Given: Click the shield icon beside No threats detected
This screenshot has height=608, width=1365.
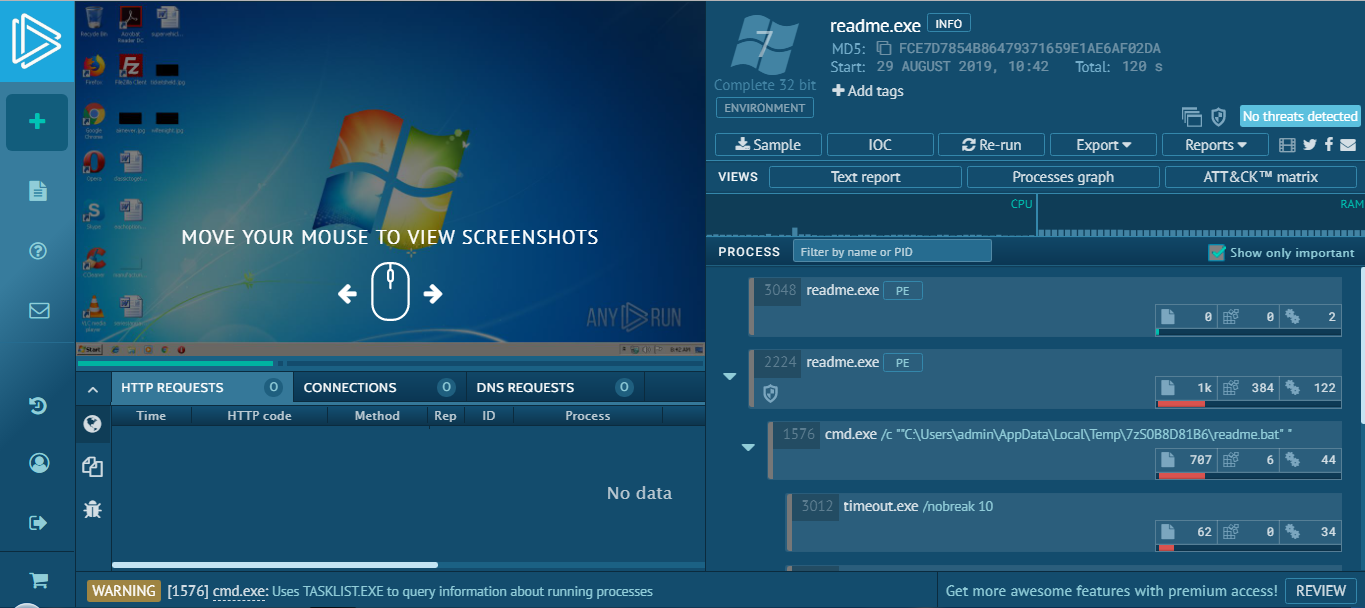Looking at the screenshot, I should tap(1218, 117).
